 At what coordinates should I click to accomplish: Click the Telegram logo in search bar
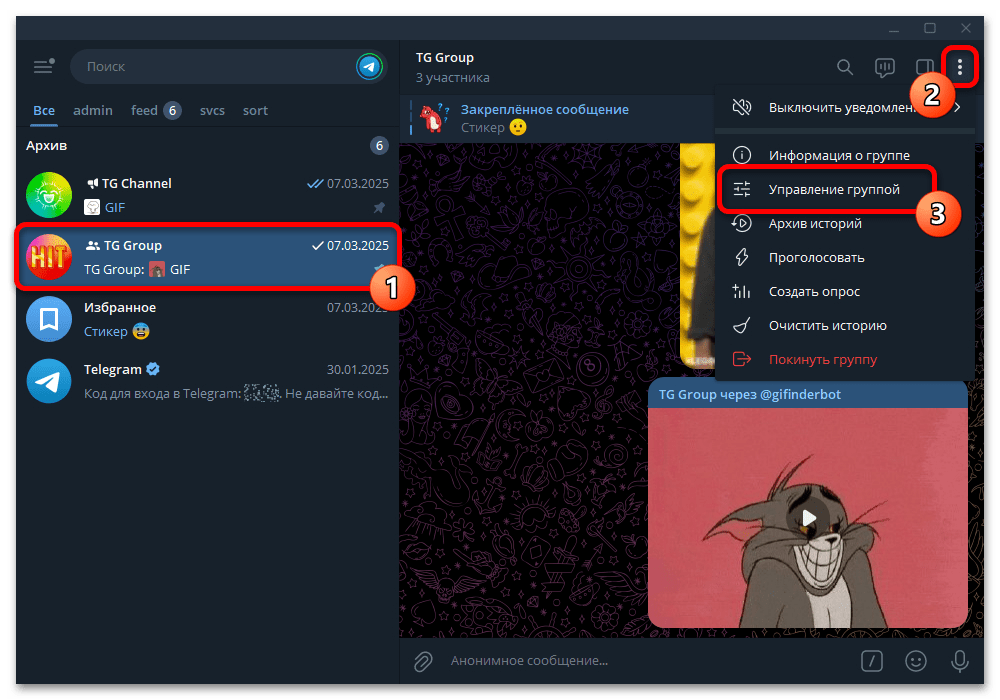pyautogui.click(x=369, y=66)
